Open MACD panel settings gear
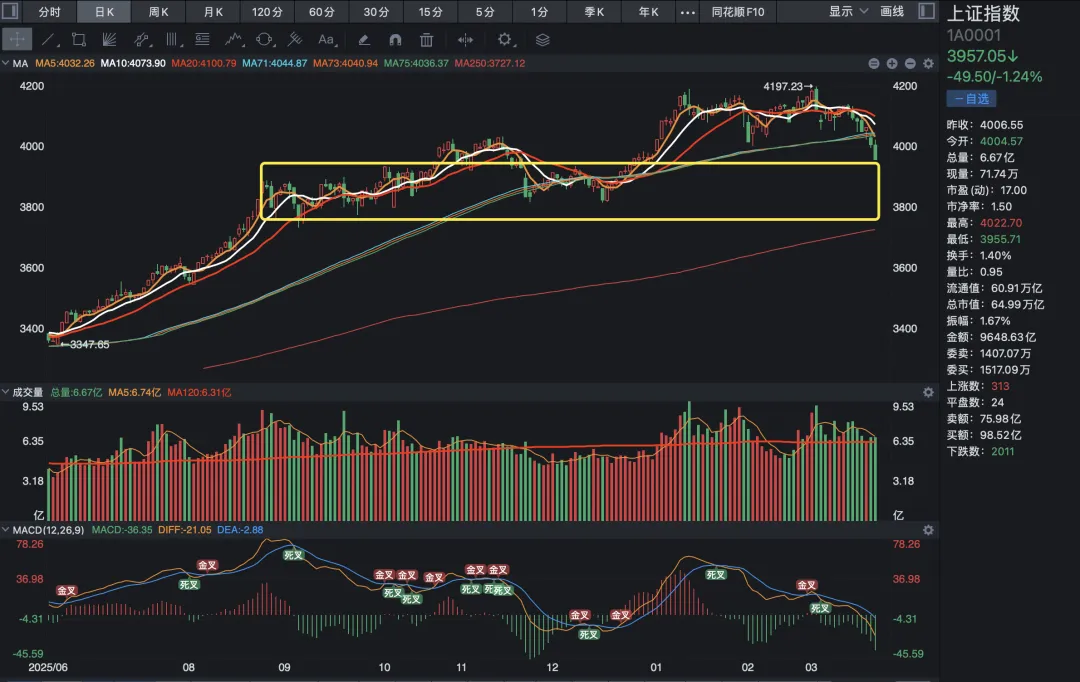Image resolution: width=1080 pixels, height=682 pixels. [x=928, y=530]
